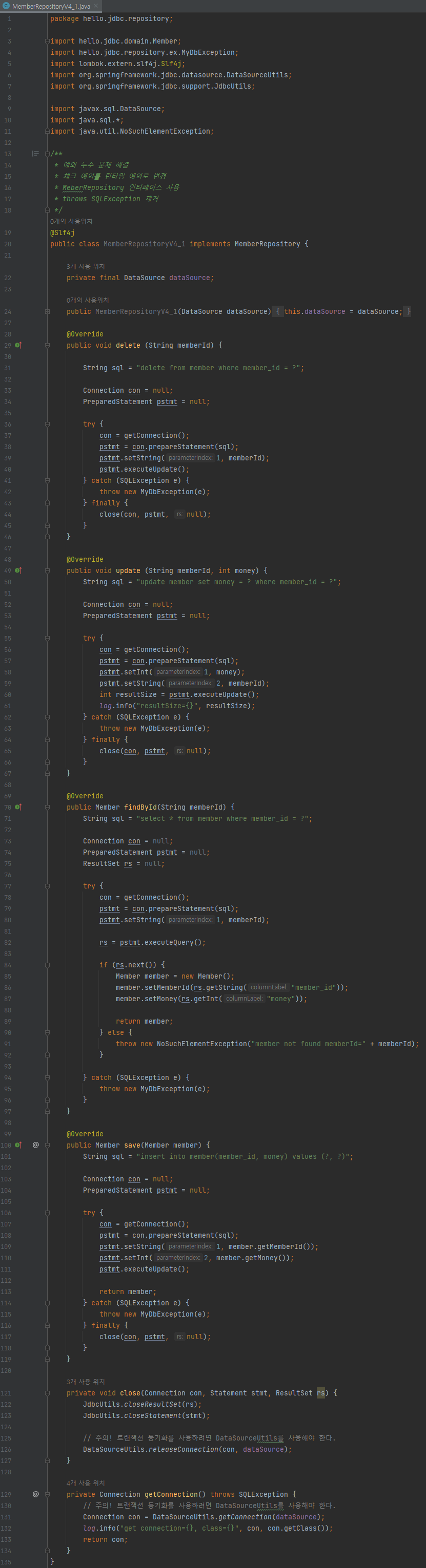The image size is (426, 1568).
Task: Click 'return con;' in getConnection
Action: coord(106,1539)
